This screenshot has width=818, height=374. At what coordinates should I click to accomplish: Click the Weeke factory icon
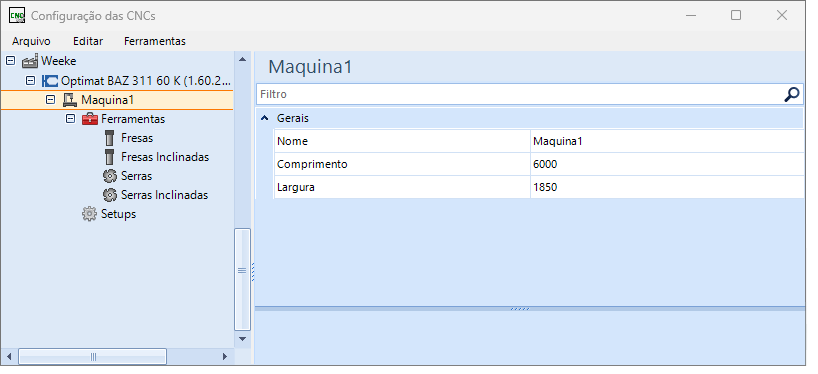[x=30, y=62]
